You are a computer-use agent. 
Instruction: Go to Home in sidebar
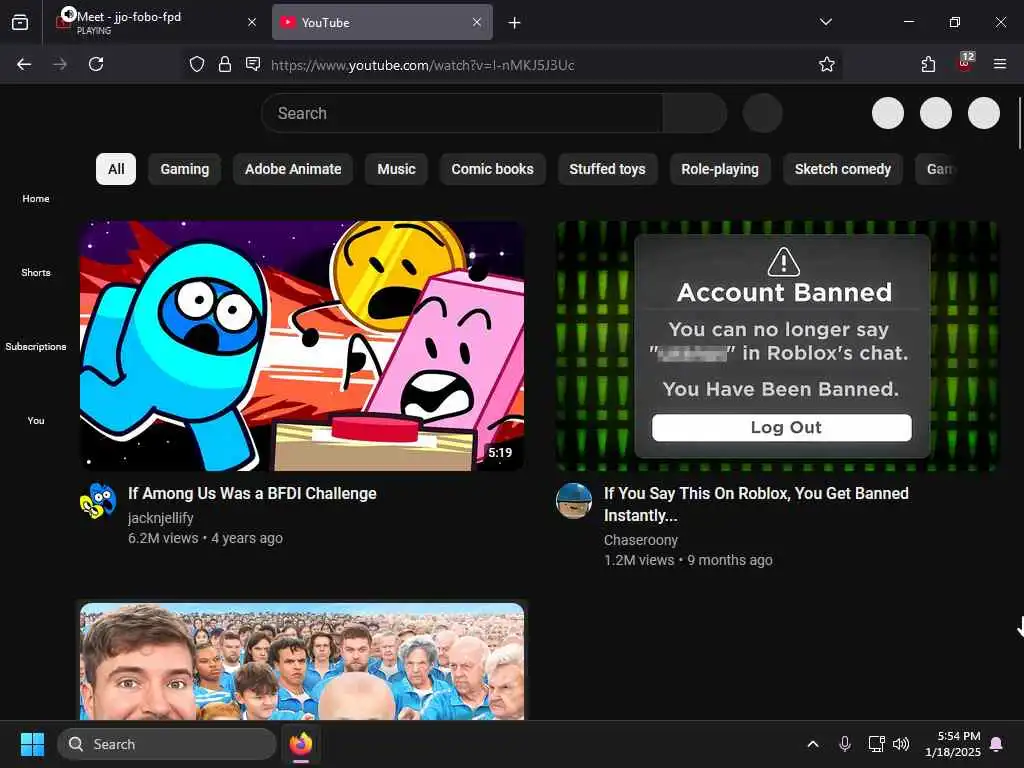pyautogui.click(x=36, y=199)
